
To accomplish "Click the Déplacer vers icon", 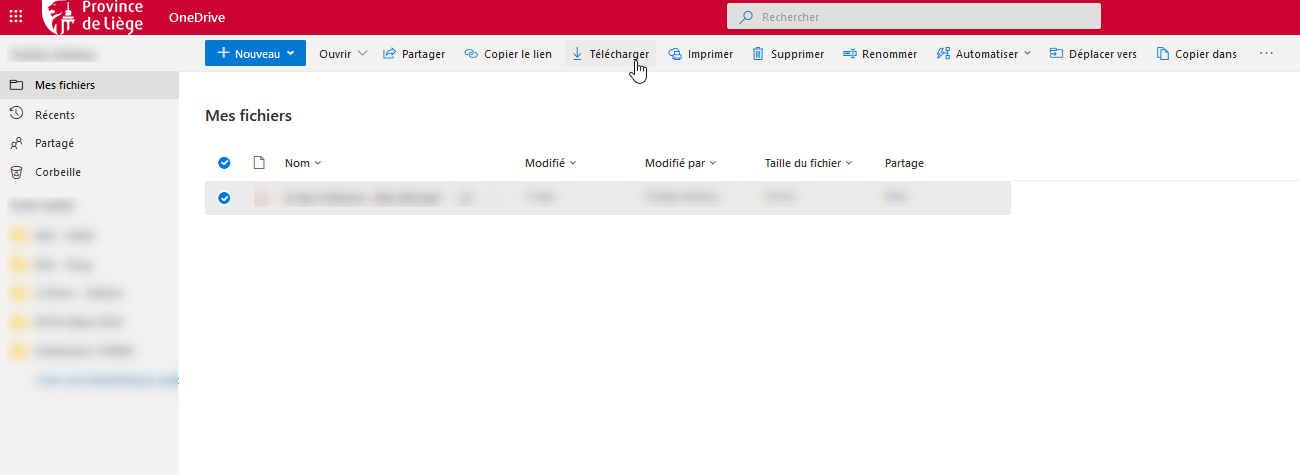I will point(1056,54).
